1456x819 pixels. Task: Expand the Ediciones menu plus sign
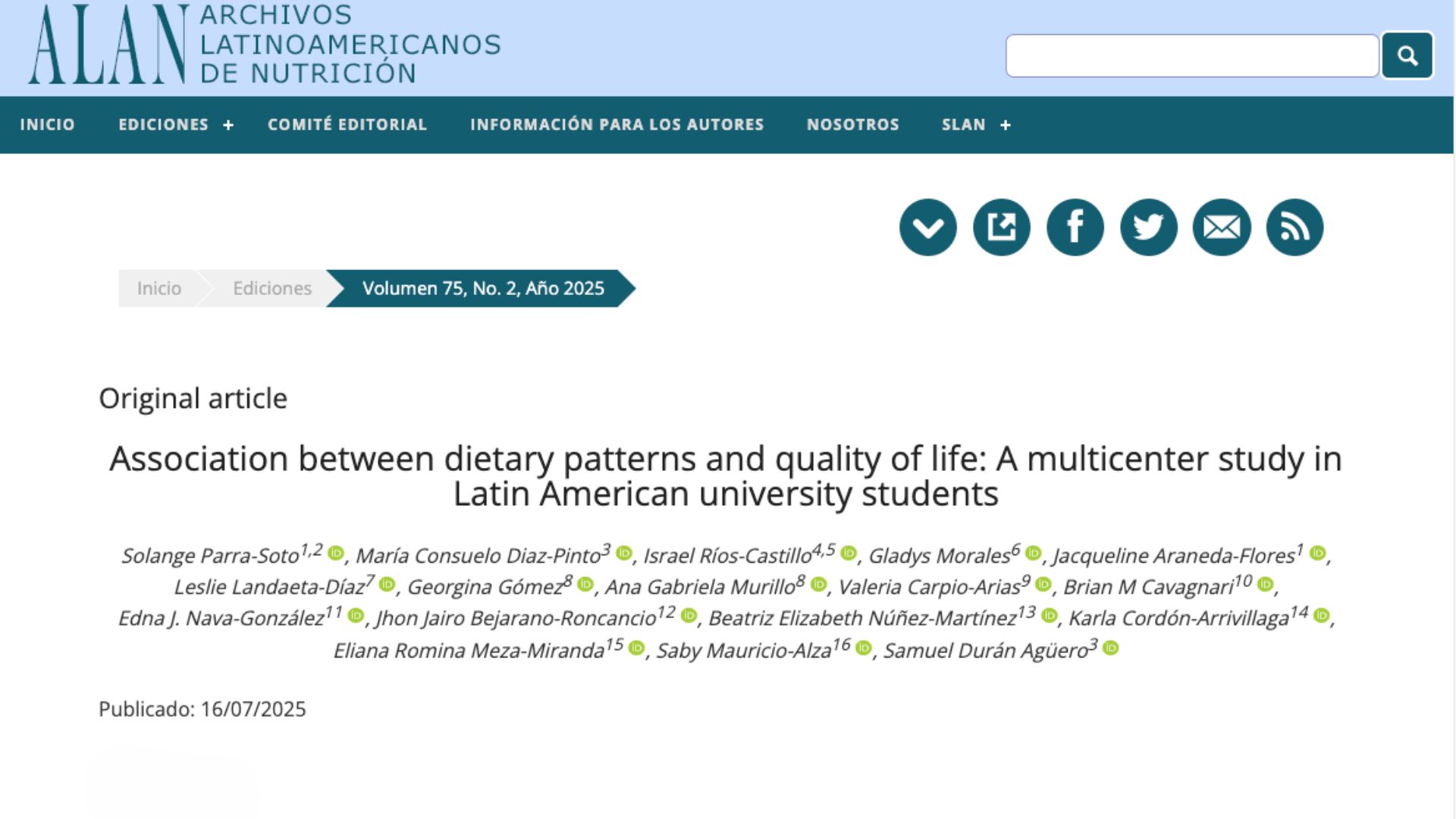[x=228, y=125]
